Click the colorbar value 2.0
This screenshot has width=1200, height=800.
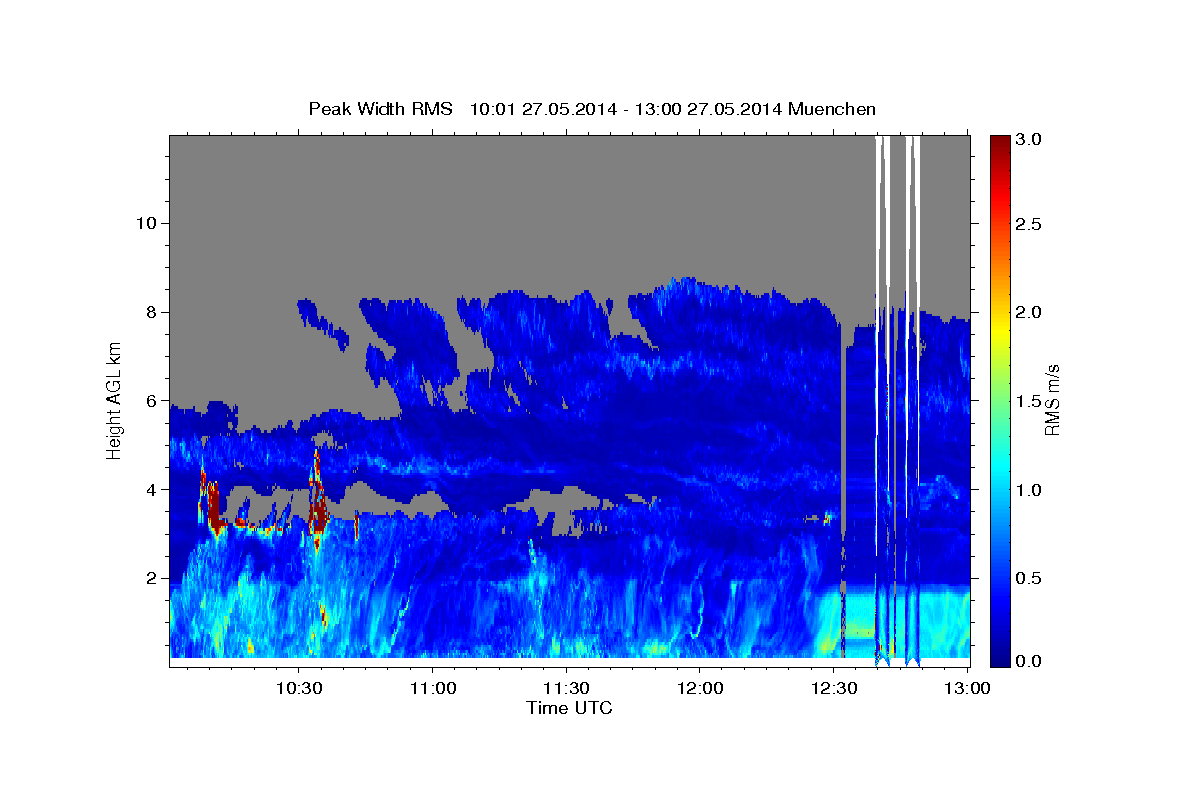[x=1028, y=312]
